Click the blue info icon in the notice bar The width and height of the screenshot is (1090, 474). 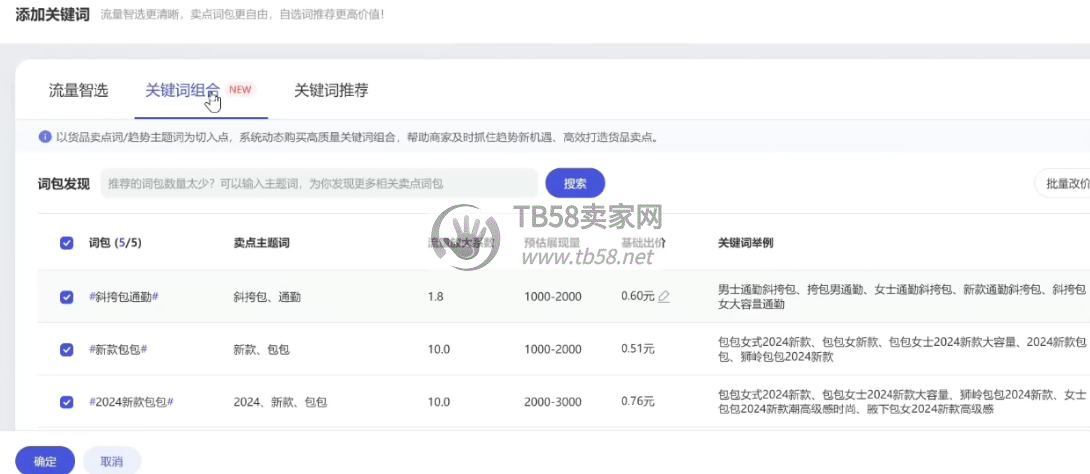[x=44, y=137]
